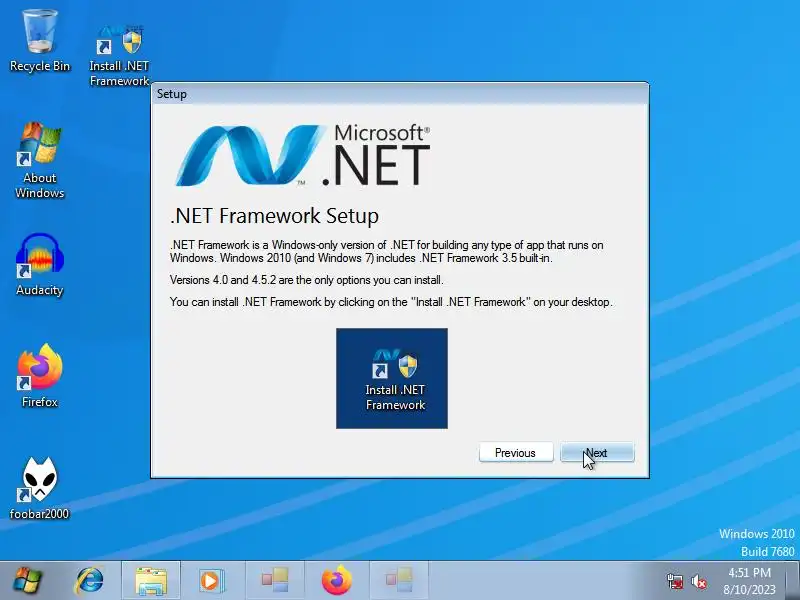Open Windows Media Player from taskbar

coord(210,581)
